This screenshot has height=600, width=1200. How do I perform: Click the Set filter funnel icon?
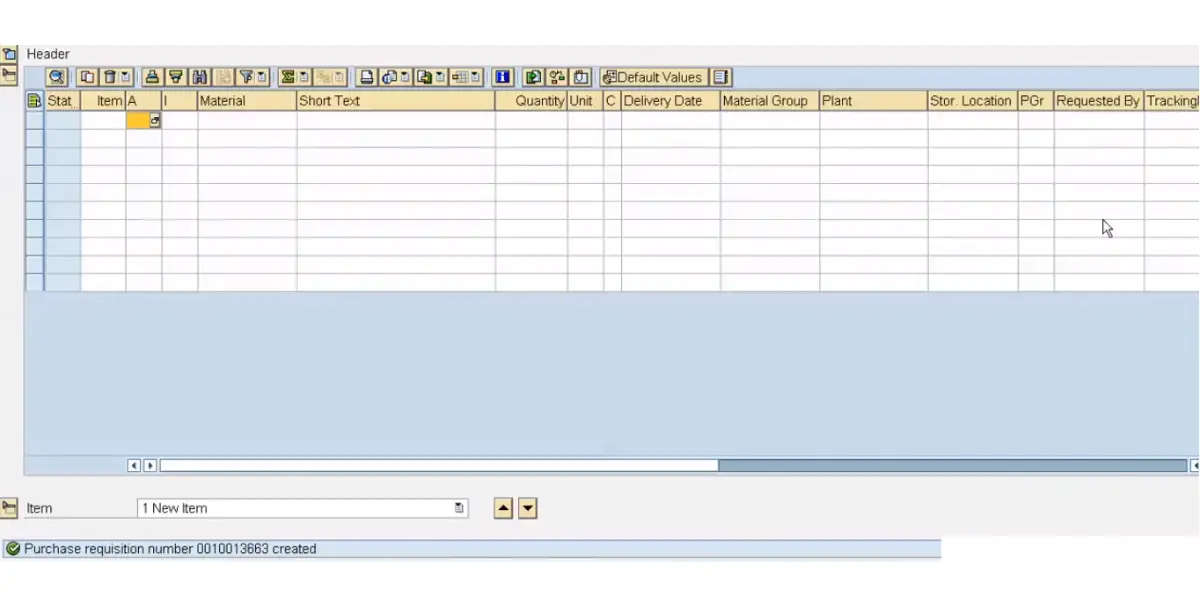tap(245, 77)
